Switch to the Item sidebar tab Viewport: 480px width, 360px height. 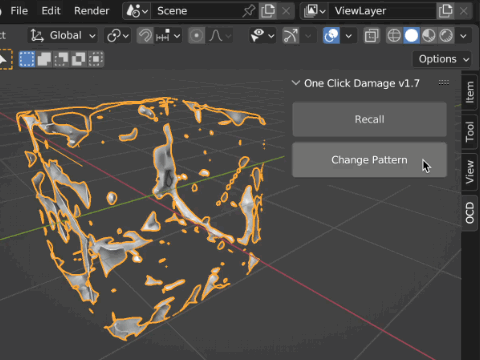(x=470, y=92)
